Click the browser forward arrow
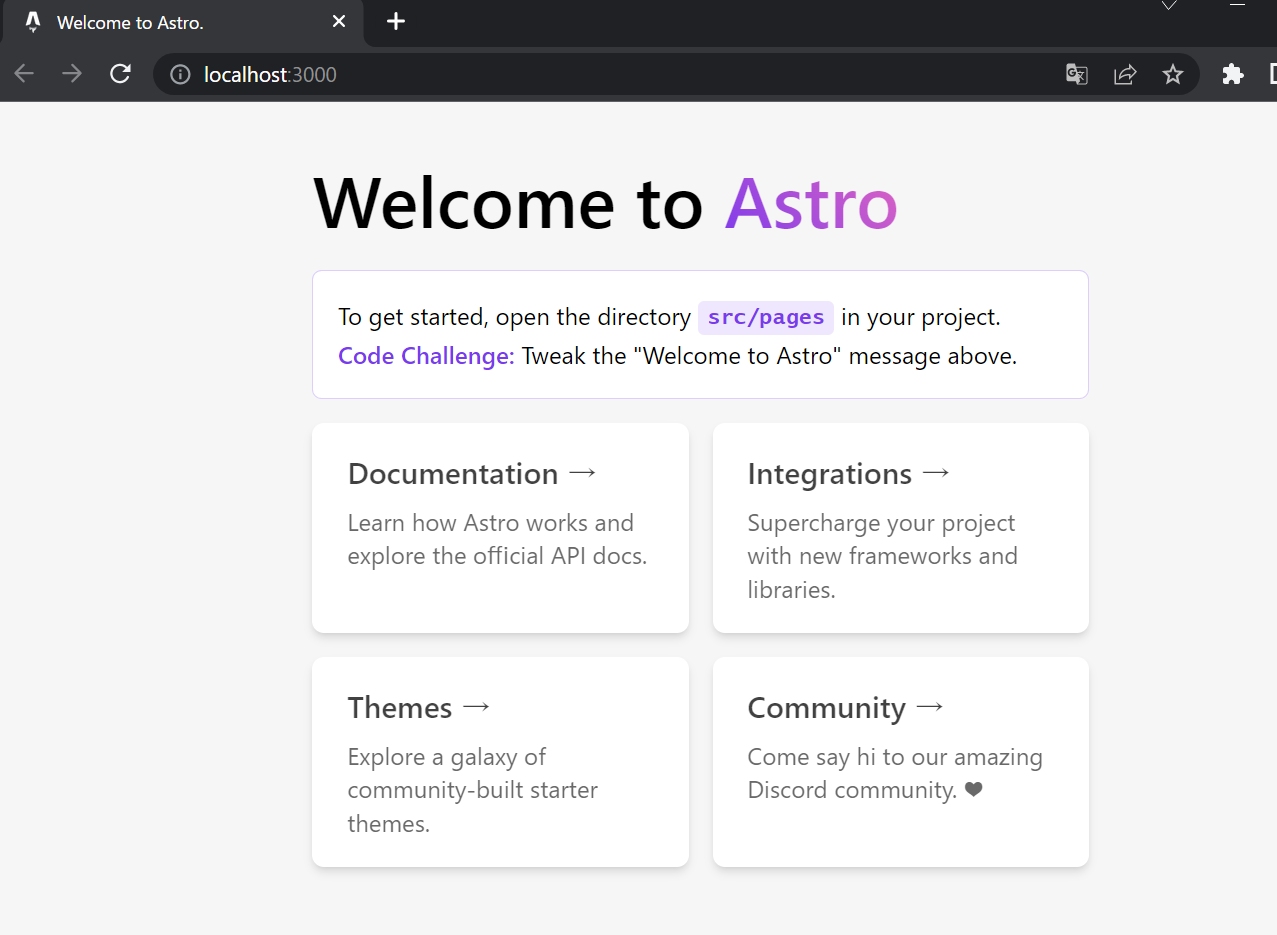This screenshot has width=1277, height=935. (x=72, y=74)
